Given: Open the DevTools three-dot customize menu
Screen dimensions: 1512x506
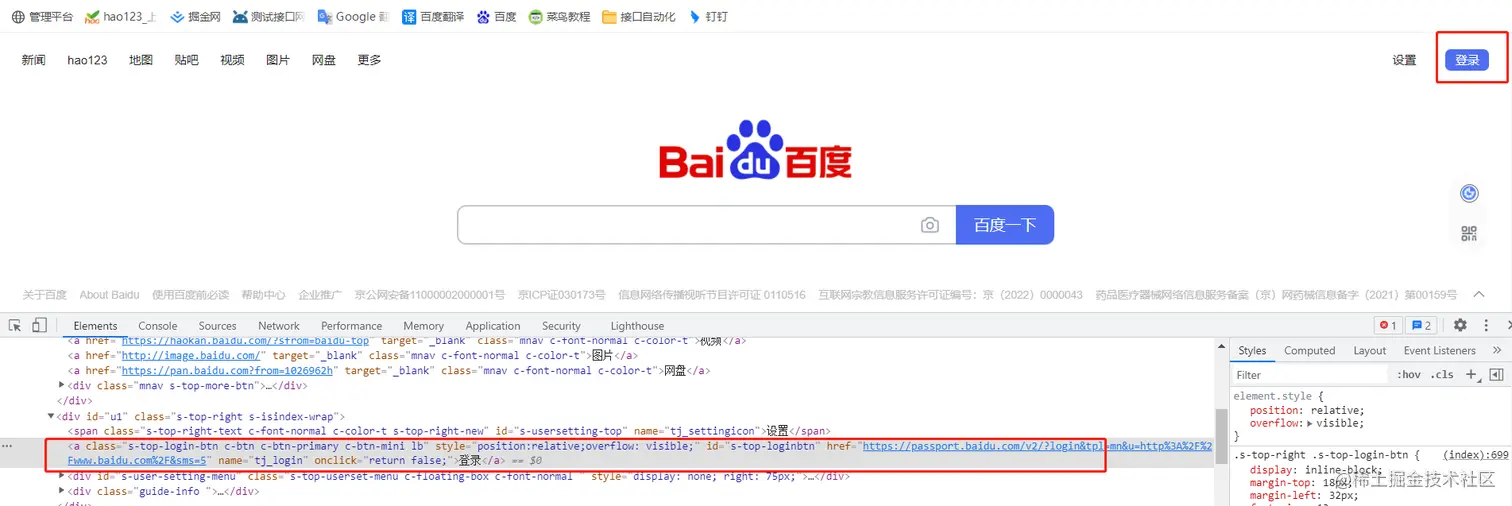Looking at the screenshot, I should click(1487, 326).
